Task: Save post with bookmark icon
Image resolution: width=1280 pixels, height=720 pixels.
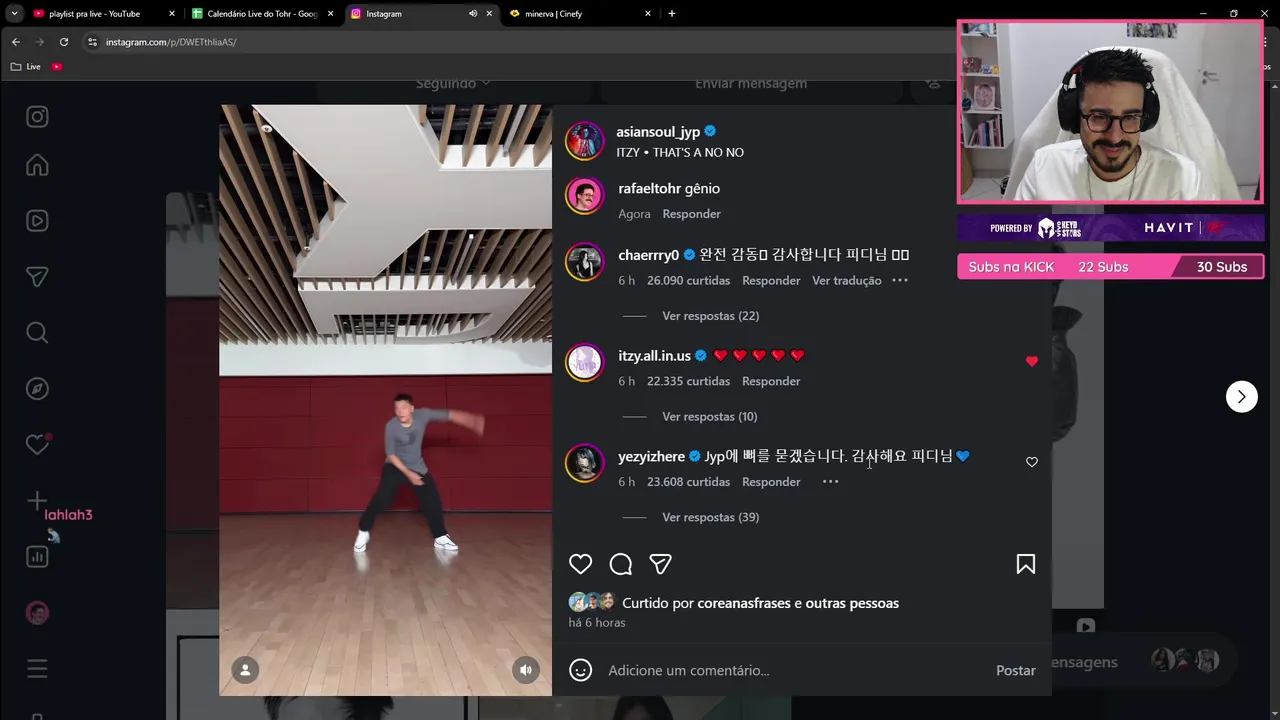Action: coord(1025,564)
